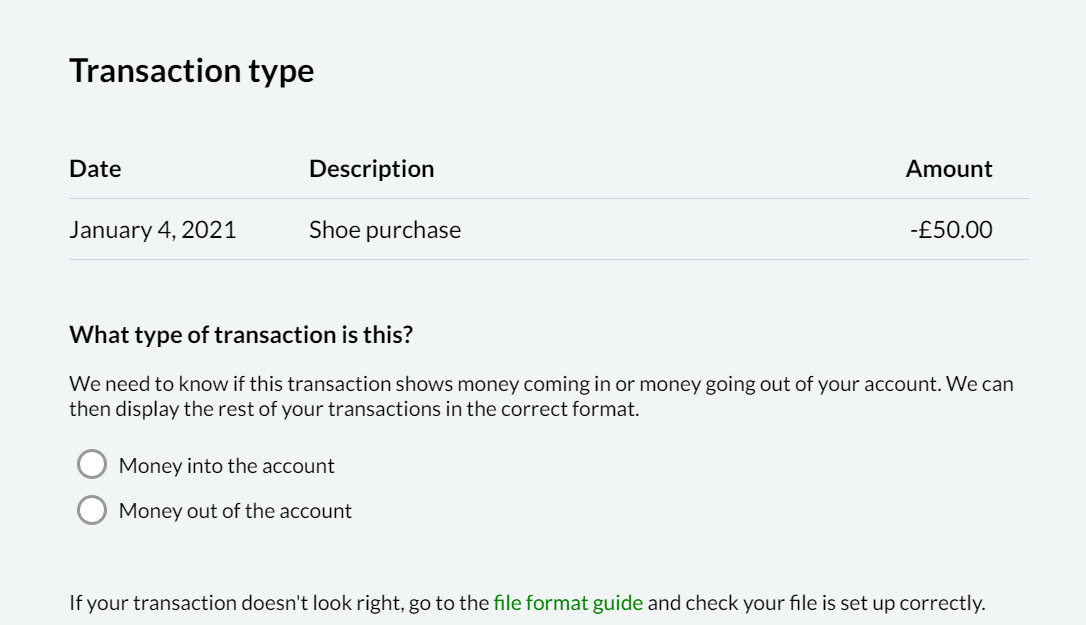Click the 'We need to know' explanation line

click(x=540, y=384)
